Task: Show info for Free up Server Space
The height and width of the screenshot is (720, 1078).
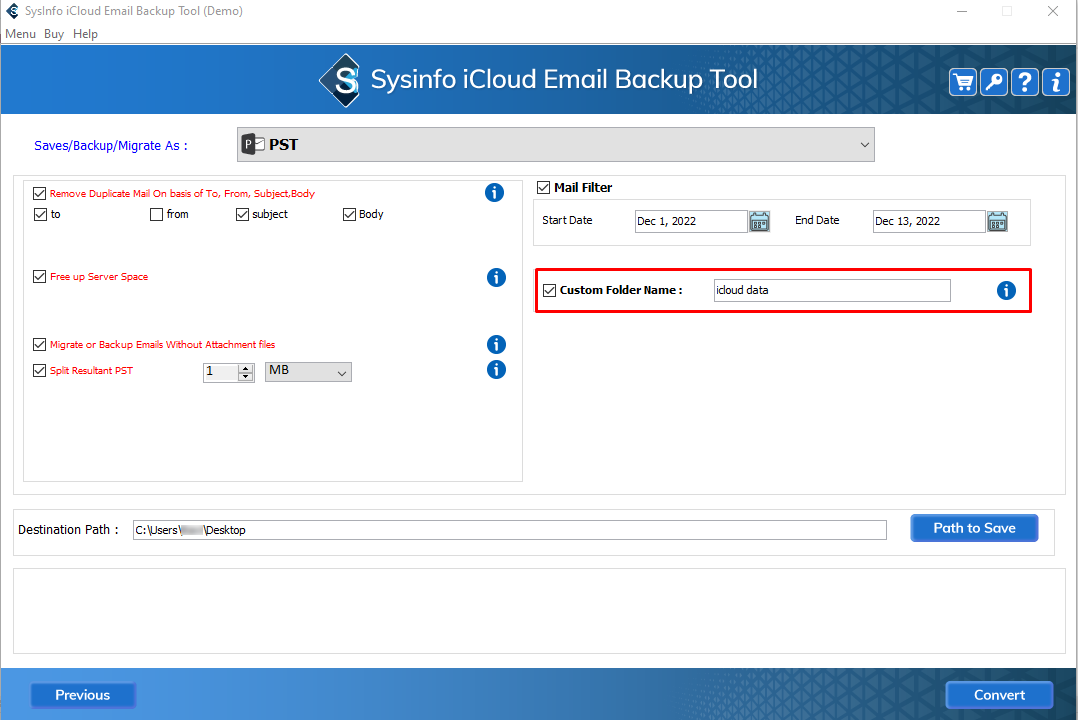Action: (496, 277)
